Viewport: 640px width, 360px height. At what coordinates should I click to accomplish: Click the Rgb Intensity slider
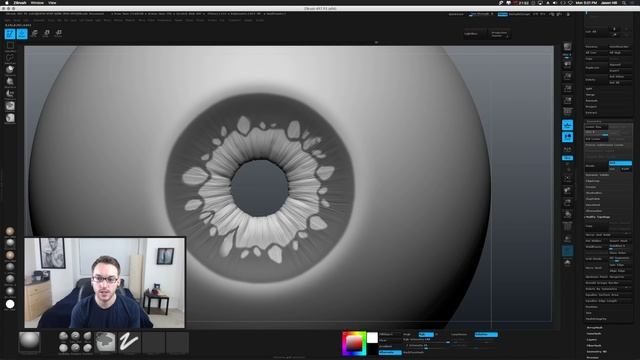pyautogui.click(x=426, y=340)
